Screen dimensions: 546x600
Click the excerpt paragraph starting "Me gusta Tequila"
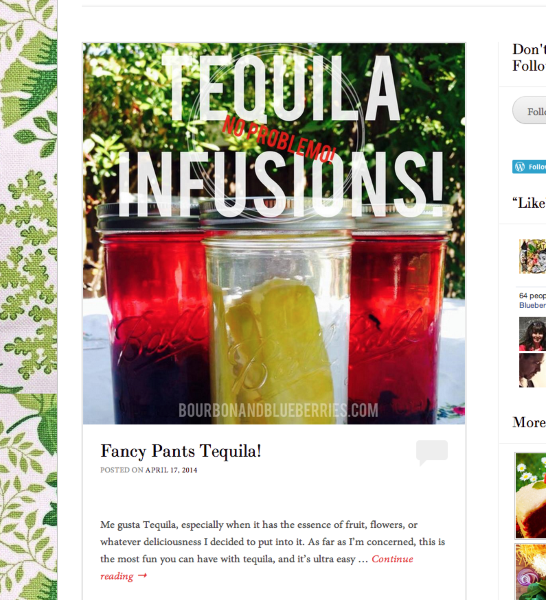pos(272,550)
